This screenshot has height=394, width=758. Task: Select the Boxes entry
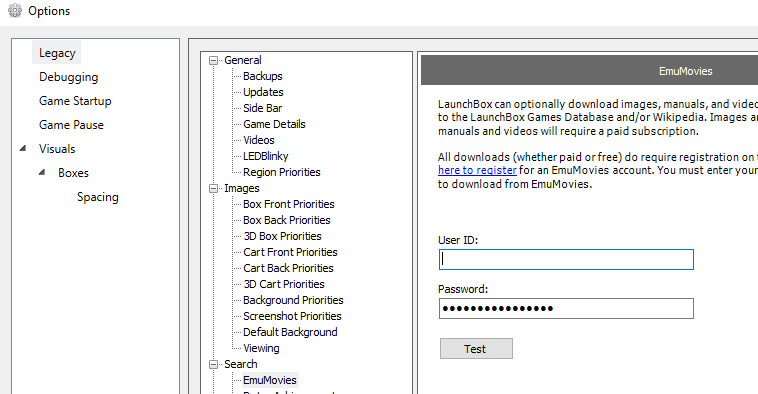[x=73, y=173]
